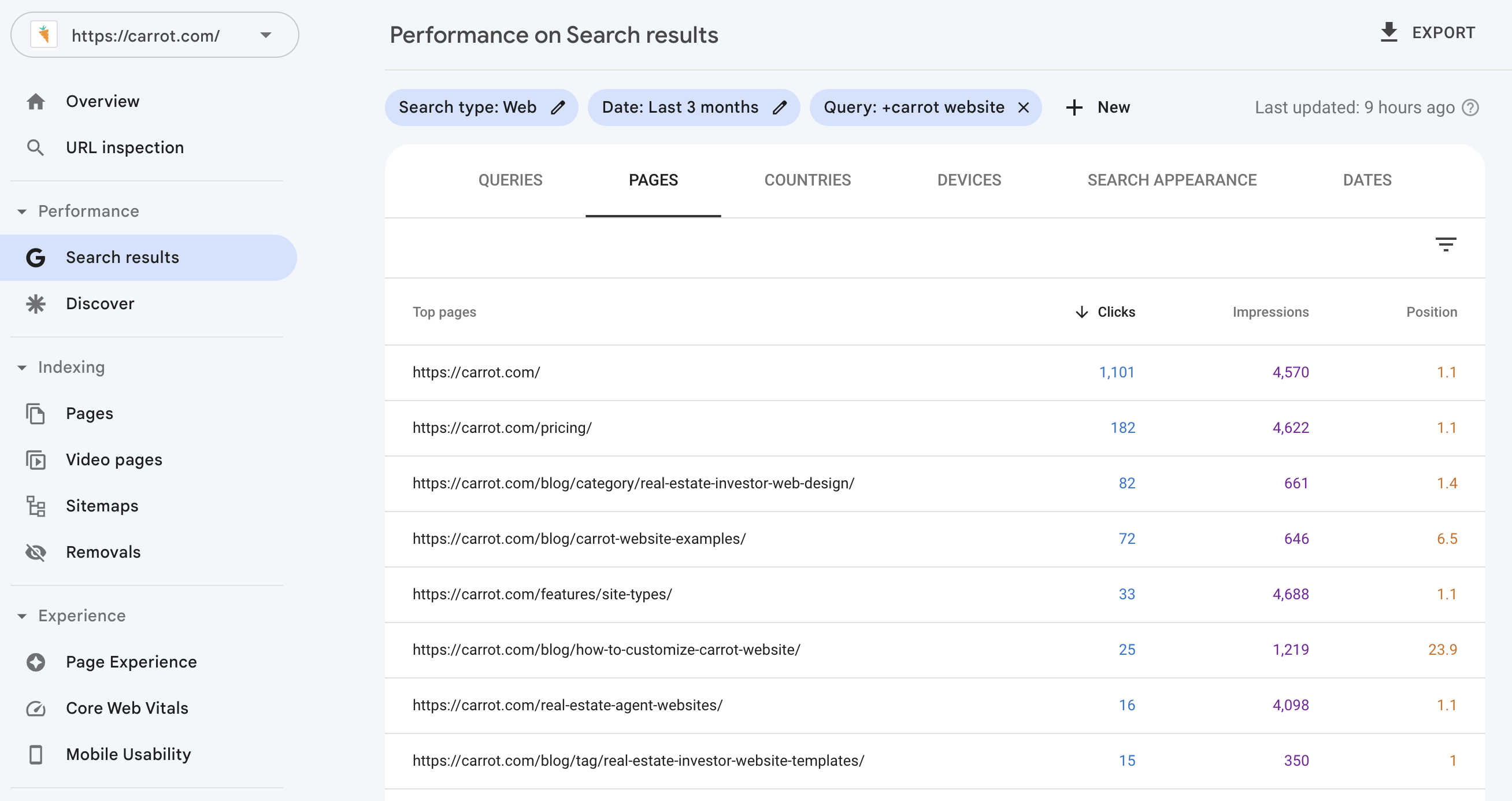Click the URL inspection magnifier icon
This screenshot has width=1512, height=801.
coord(36,148)
